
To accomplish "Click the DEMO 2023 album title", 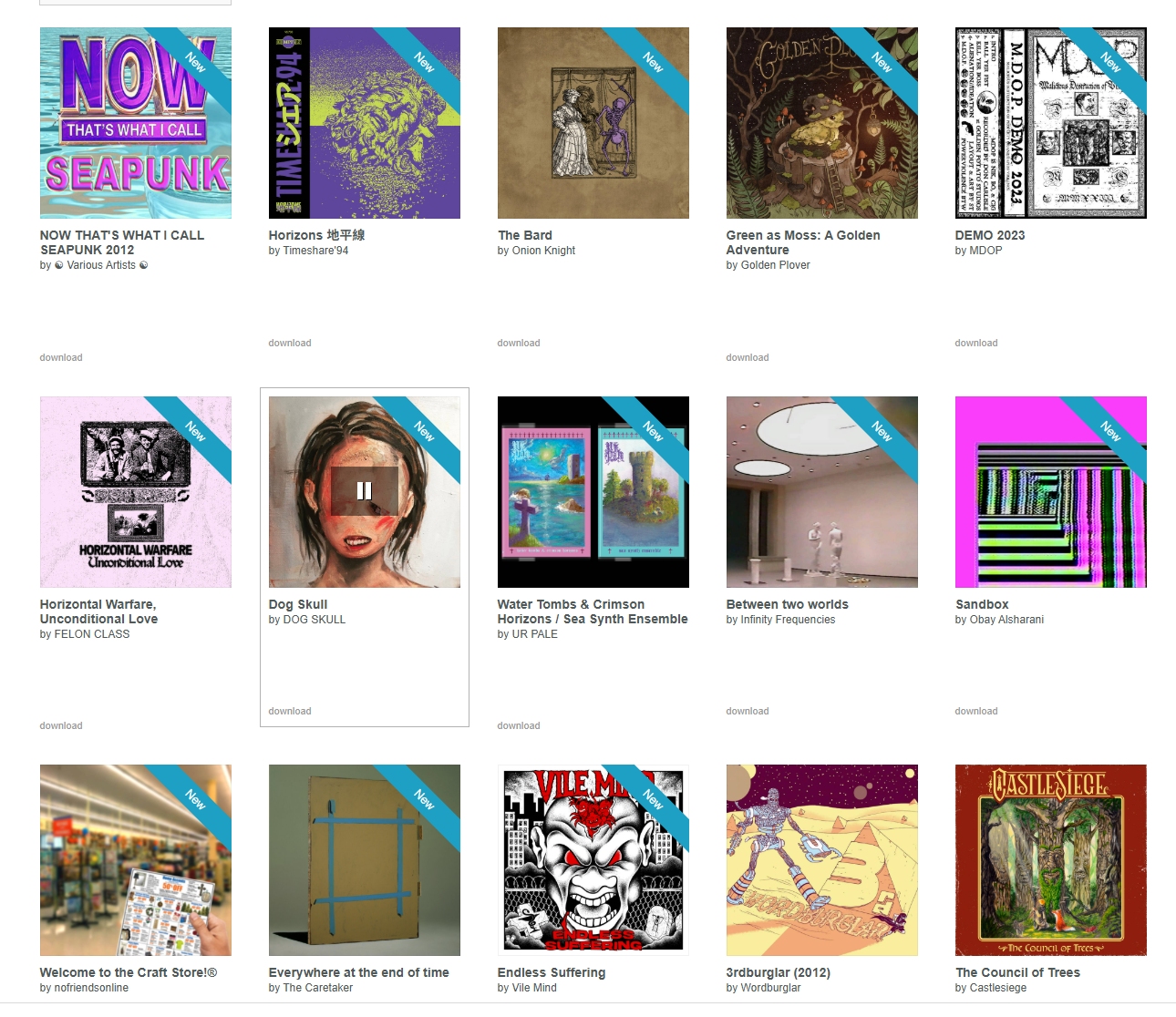I will coord(990,235).
